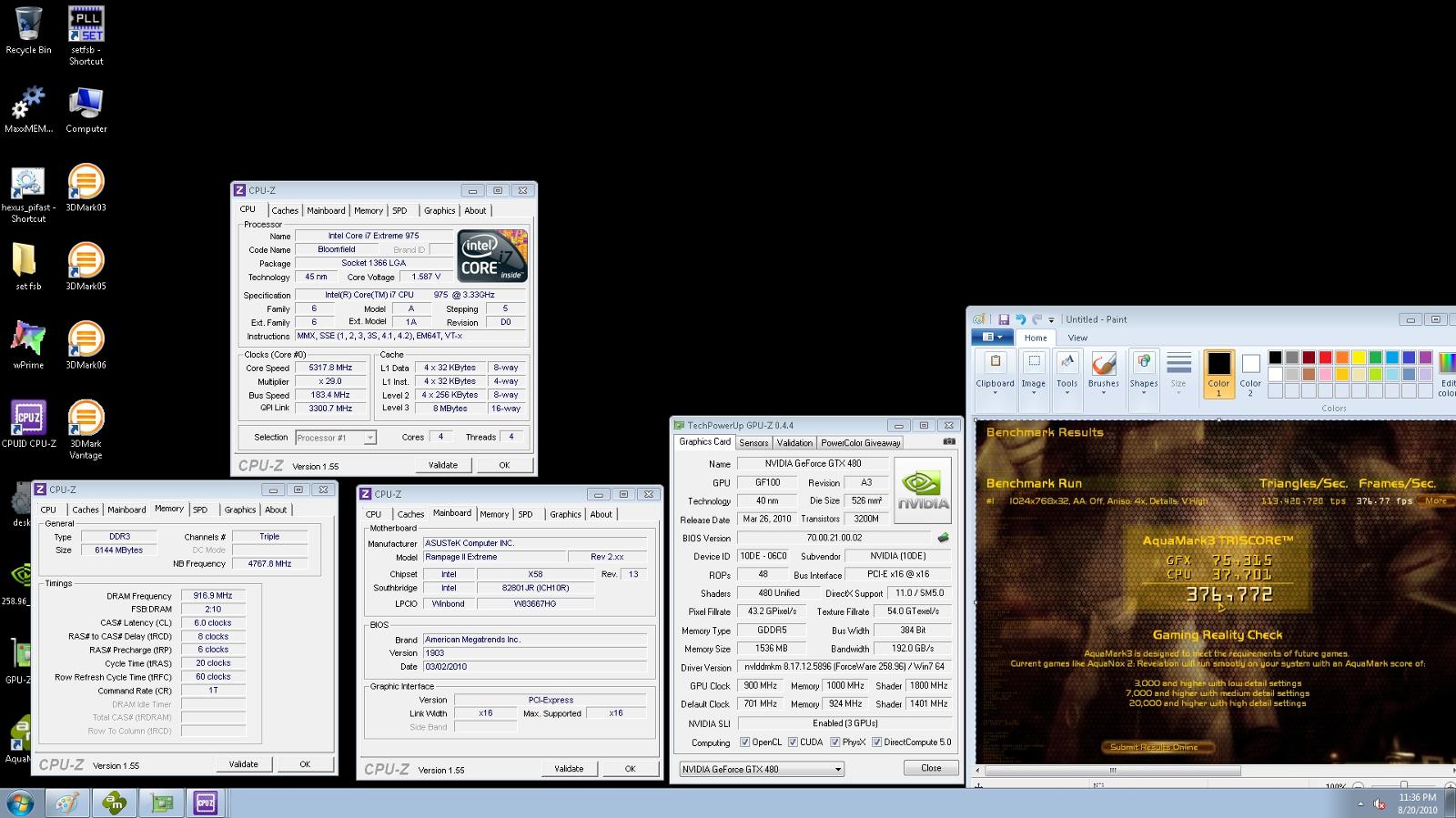The image size is (1456, 818).
Task: Open the Processor #1 selection dropdown
Action: click(x=336, y=438)
